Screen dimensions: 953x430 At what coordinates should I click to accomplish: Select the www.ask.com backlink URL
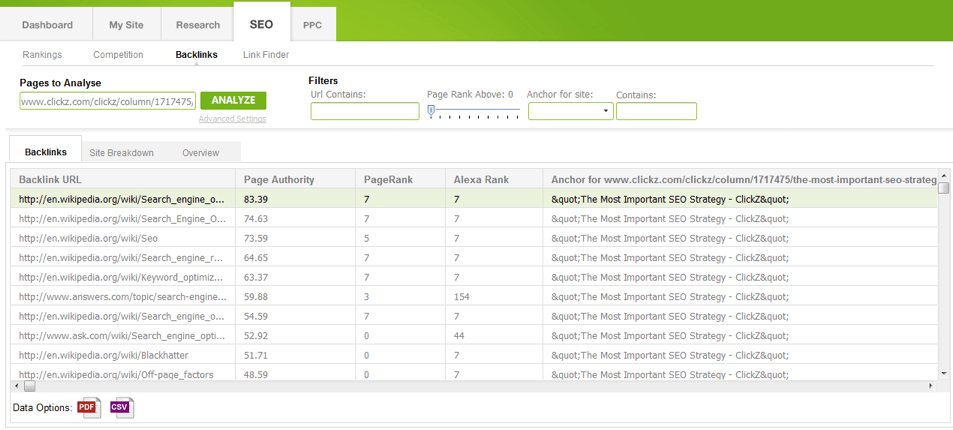(x=123, y=336)
